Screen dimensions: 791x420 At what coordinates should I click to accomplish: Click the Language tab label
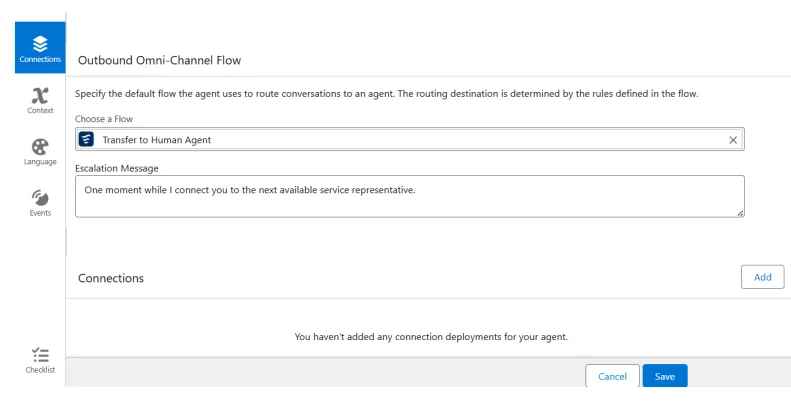[x=40, y=162]
